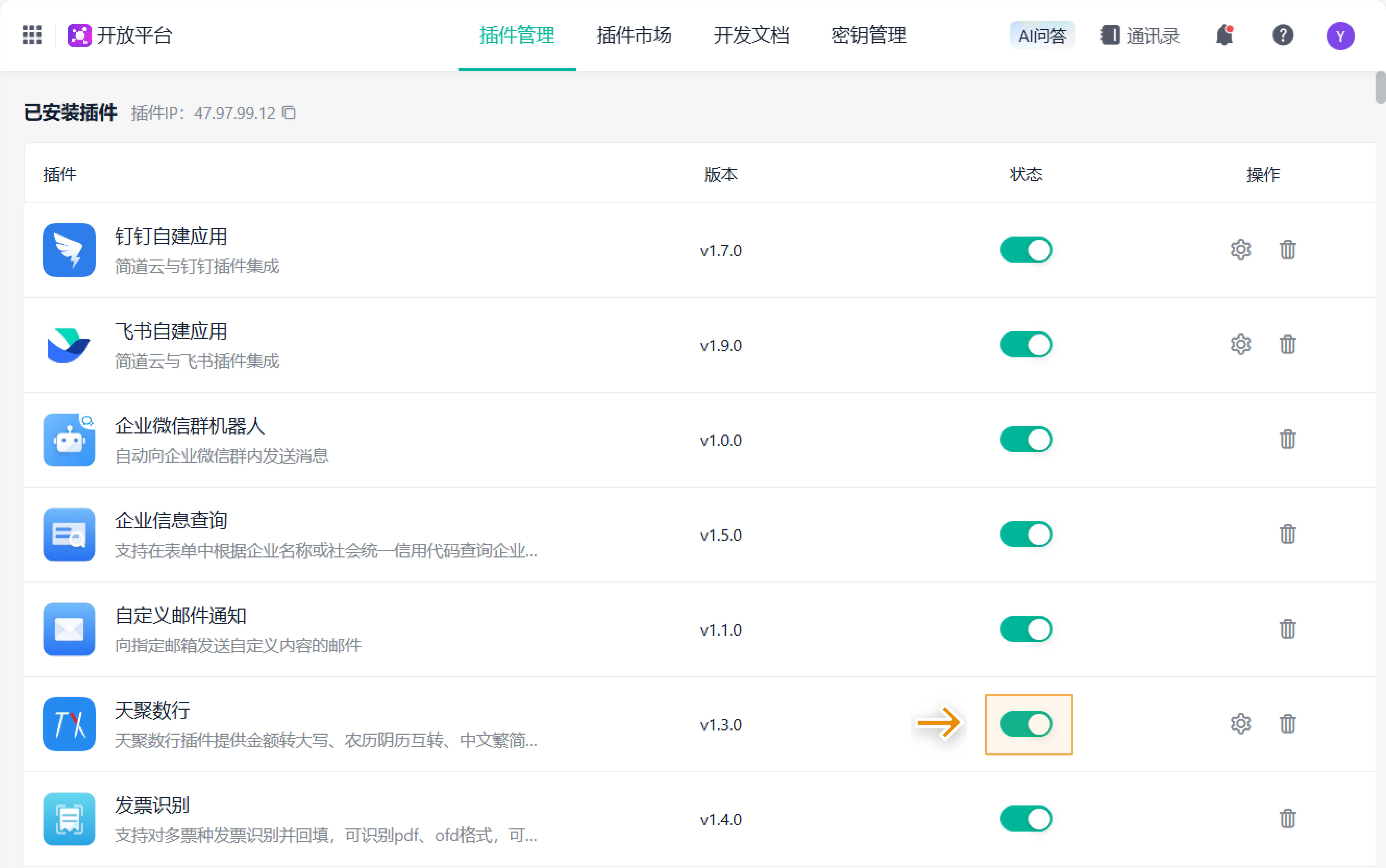Click version v1.3.0 cell
This screenshot has height=868, width=1386.
click(721, 724)
